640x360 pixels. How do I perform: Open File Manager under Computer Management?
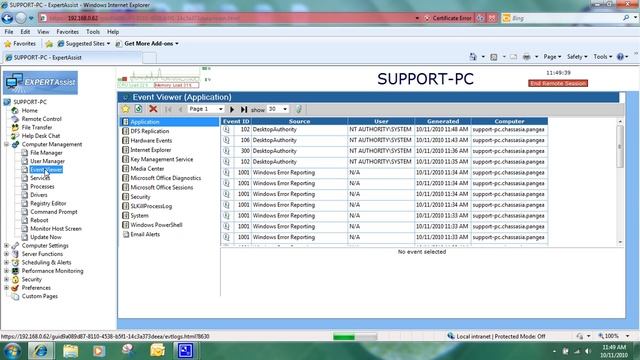click(x=46, y=153)
